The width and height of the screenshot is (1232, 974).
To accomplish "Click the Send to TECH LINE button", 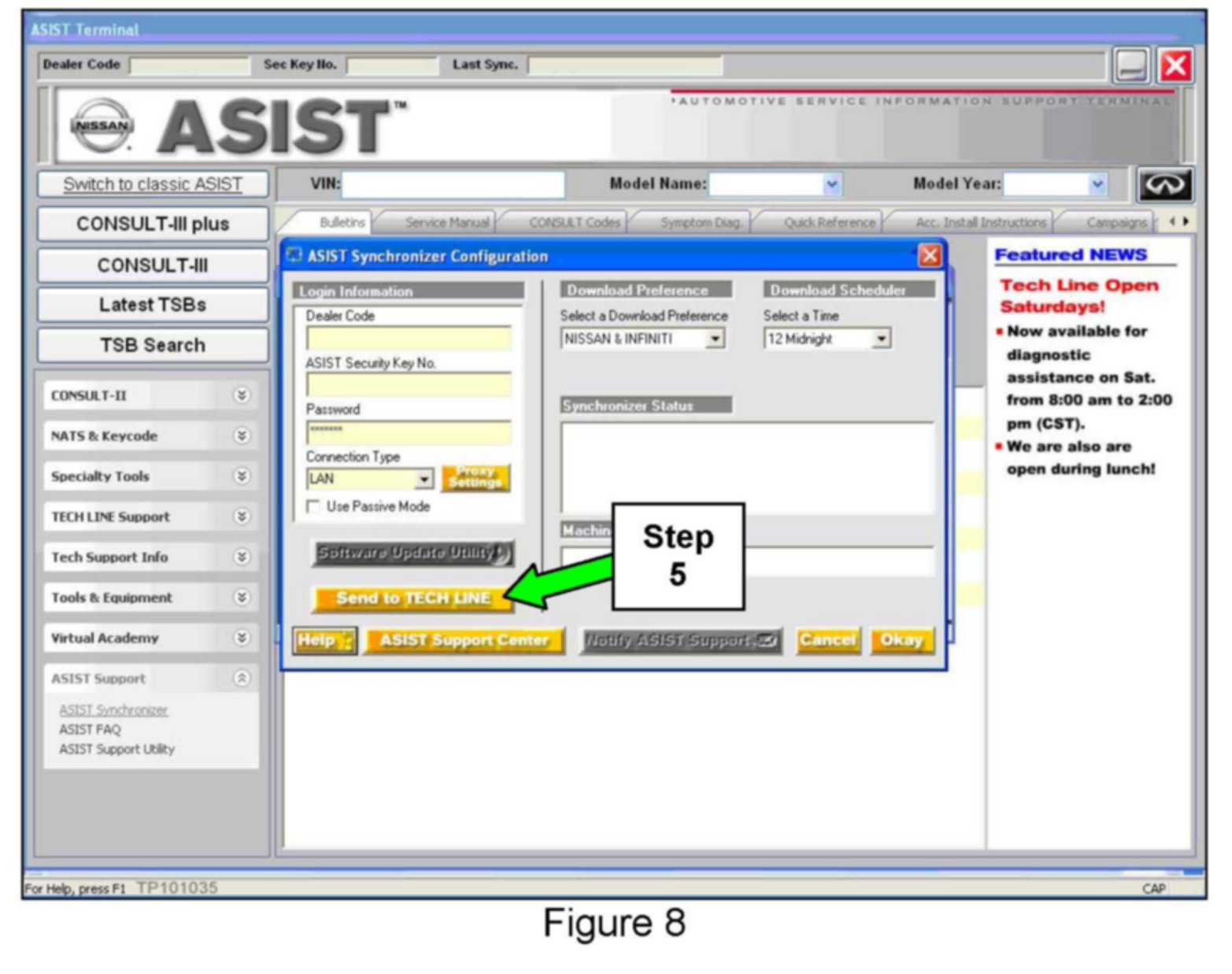I will coord(413,598).
